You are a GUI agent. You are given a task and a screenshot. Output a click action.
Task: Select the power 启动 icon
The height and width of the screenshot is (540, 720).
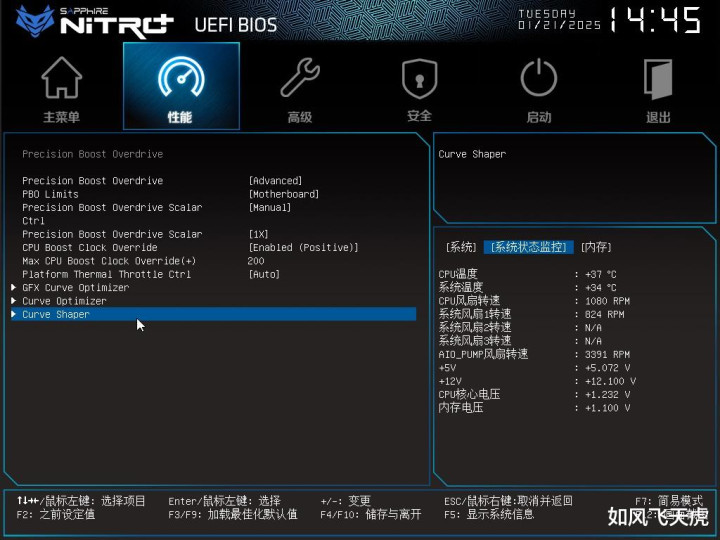point(539,77)
